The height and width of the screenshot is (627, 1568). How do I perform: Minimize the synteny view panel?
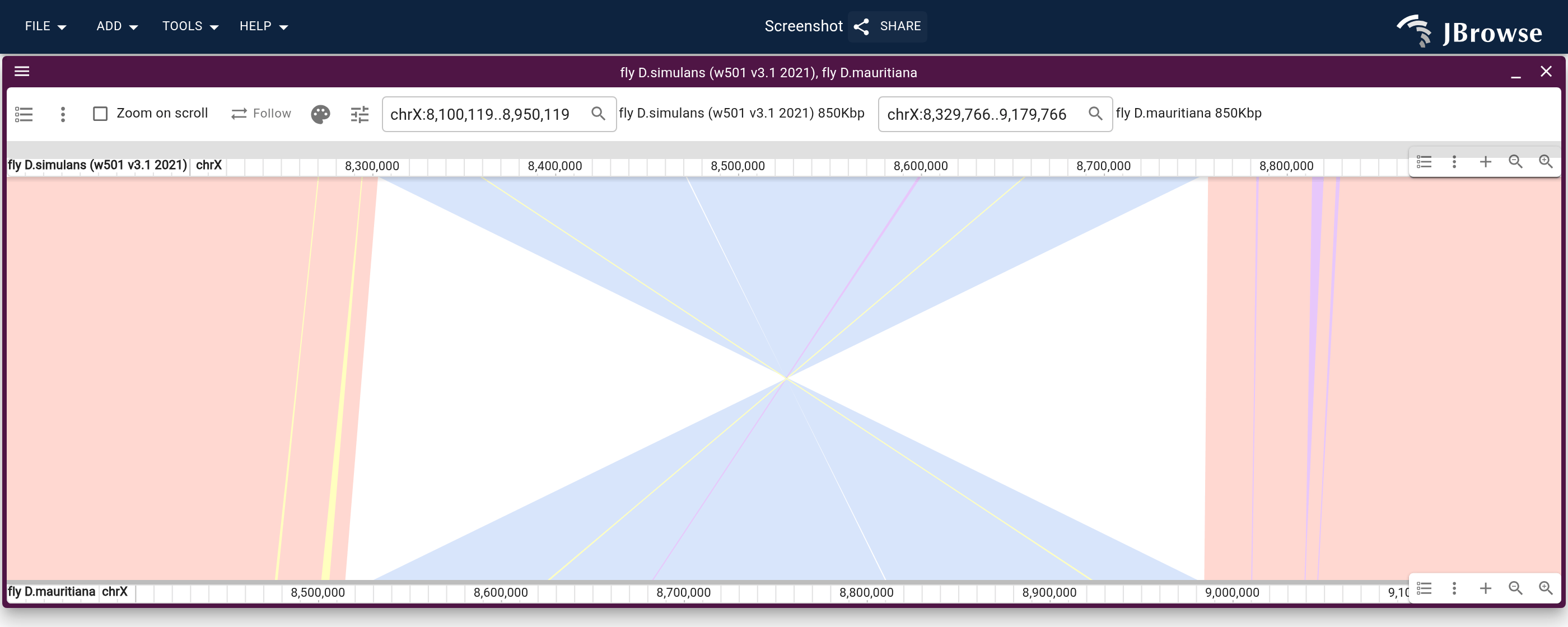tap(1516, 73)
